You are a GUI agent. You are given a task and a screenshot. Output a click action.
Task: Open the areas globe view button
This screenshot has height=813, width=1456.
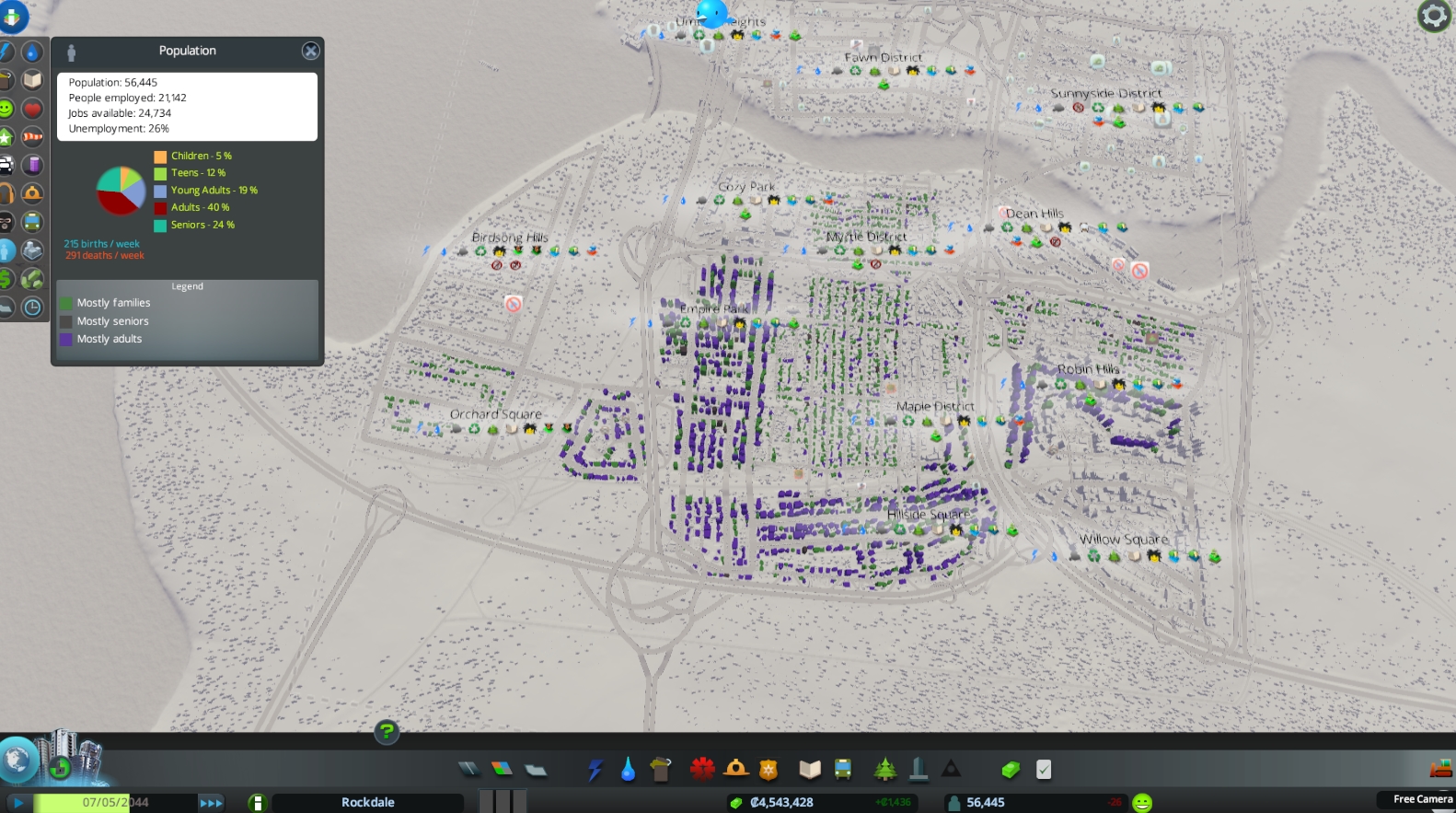pyautogui.click(x=17, y=761)
